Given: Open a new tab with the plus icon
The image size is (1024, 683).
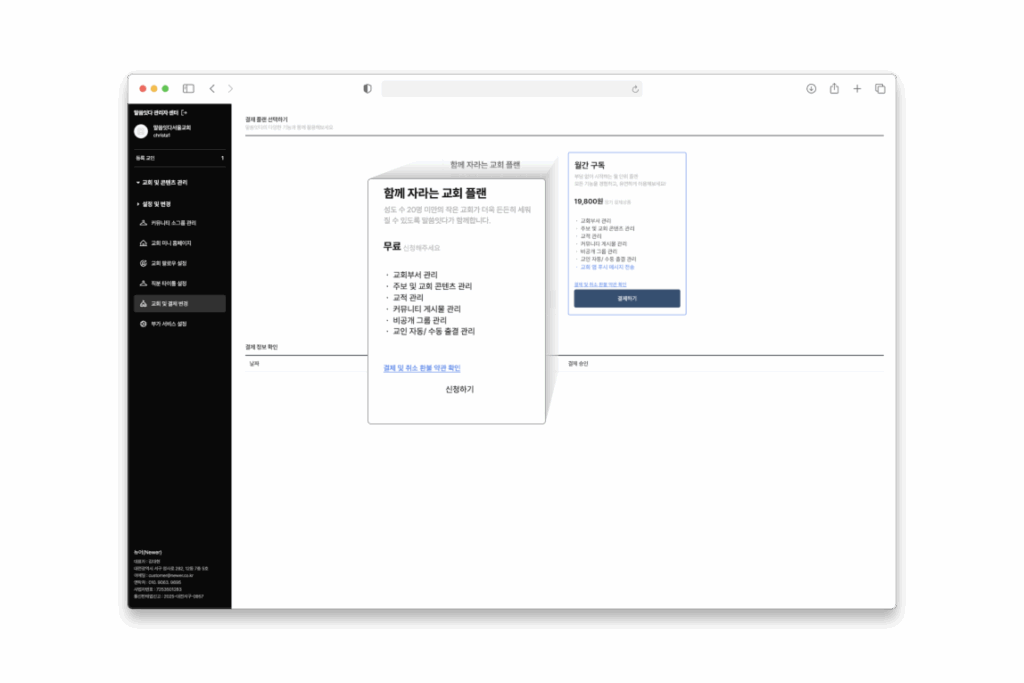Looking at the screenshot, I should pyautogui.click(x=857, y=89).
